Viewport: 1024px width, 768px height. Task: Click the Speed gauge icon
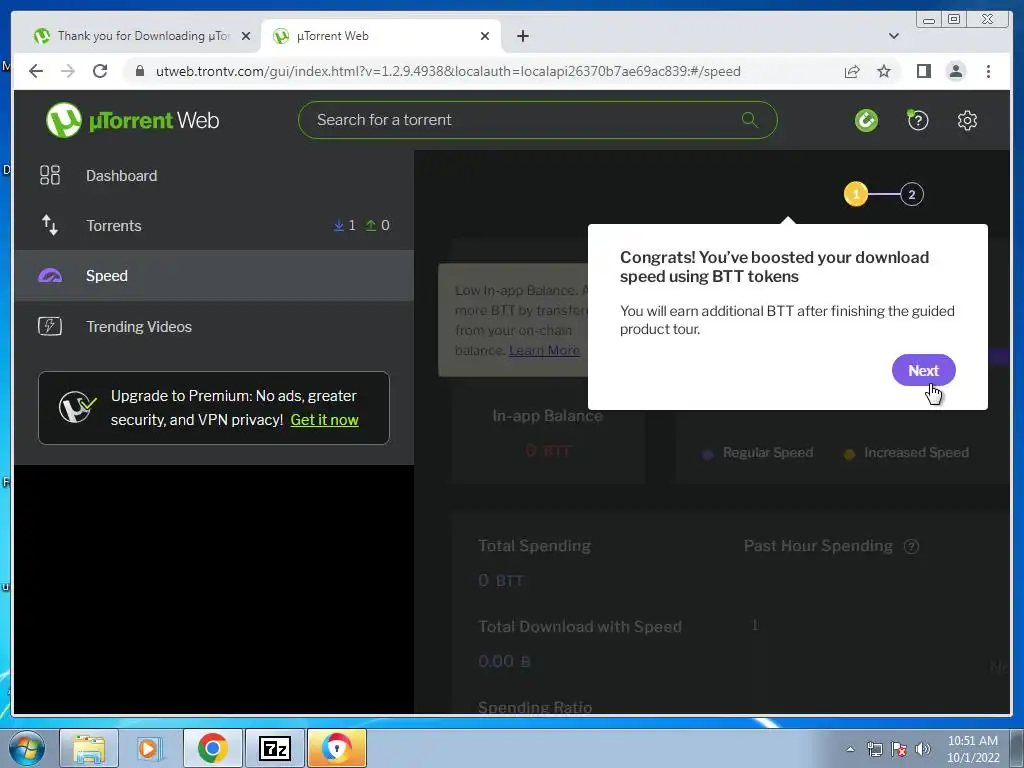click(50, 276)
